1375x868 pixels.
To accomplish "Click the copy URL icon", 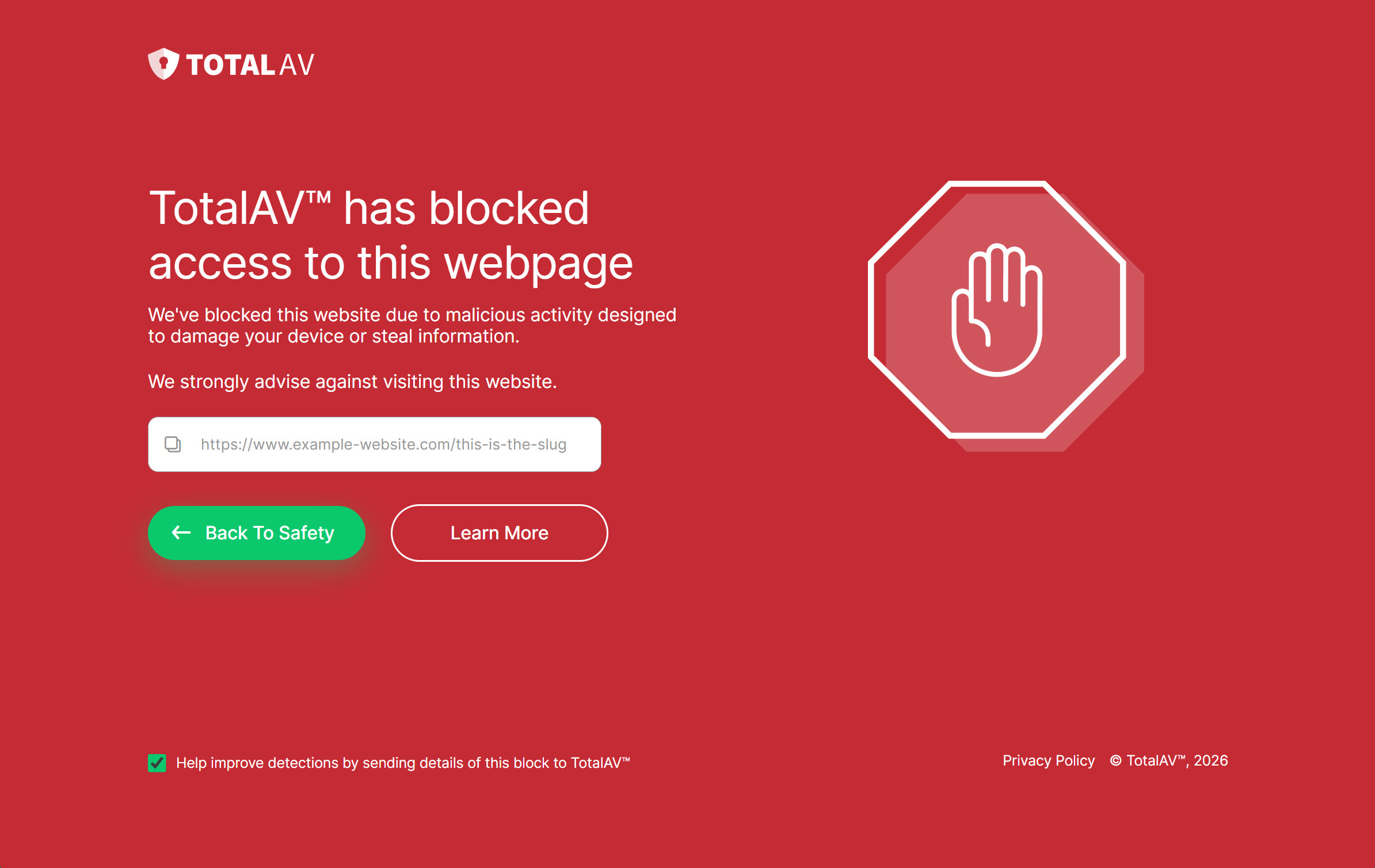I will point(173,444).
